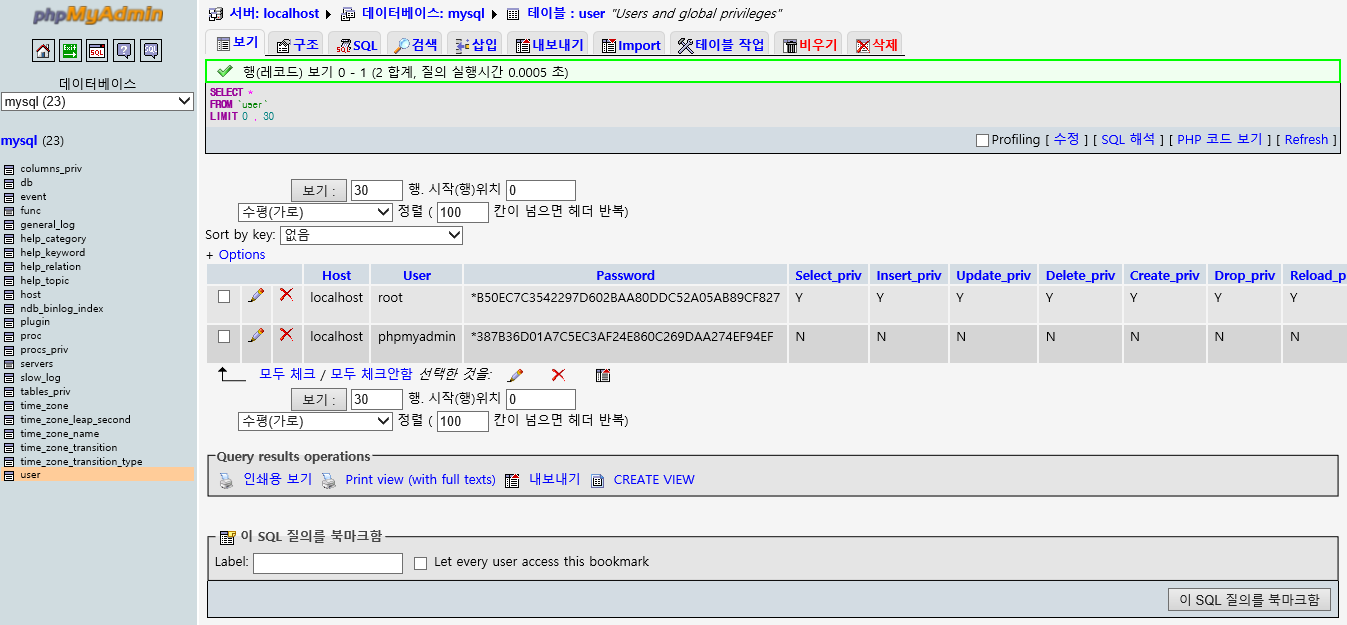
Task: Click the upper 보기 : button
Action: click(x=319, y=191)
